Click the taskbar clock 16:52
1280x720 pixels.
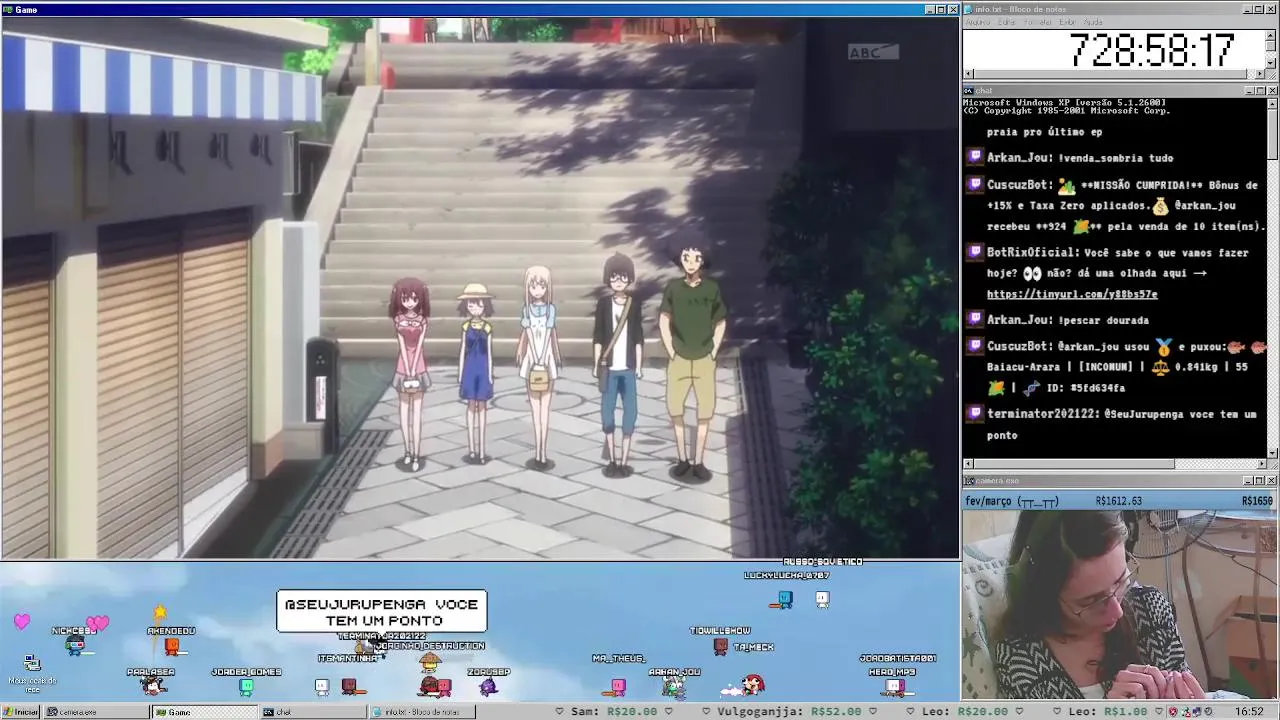point(1249,712)
